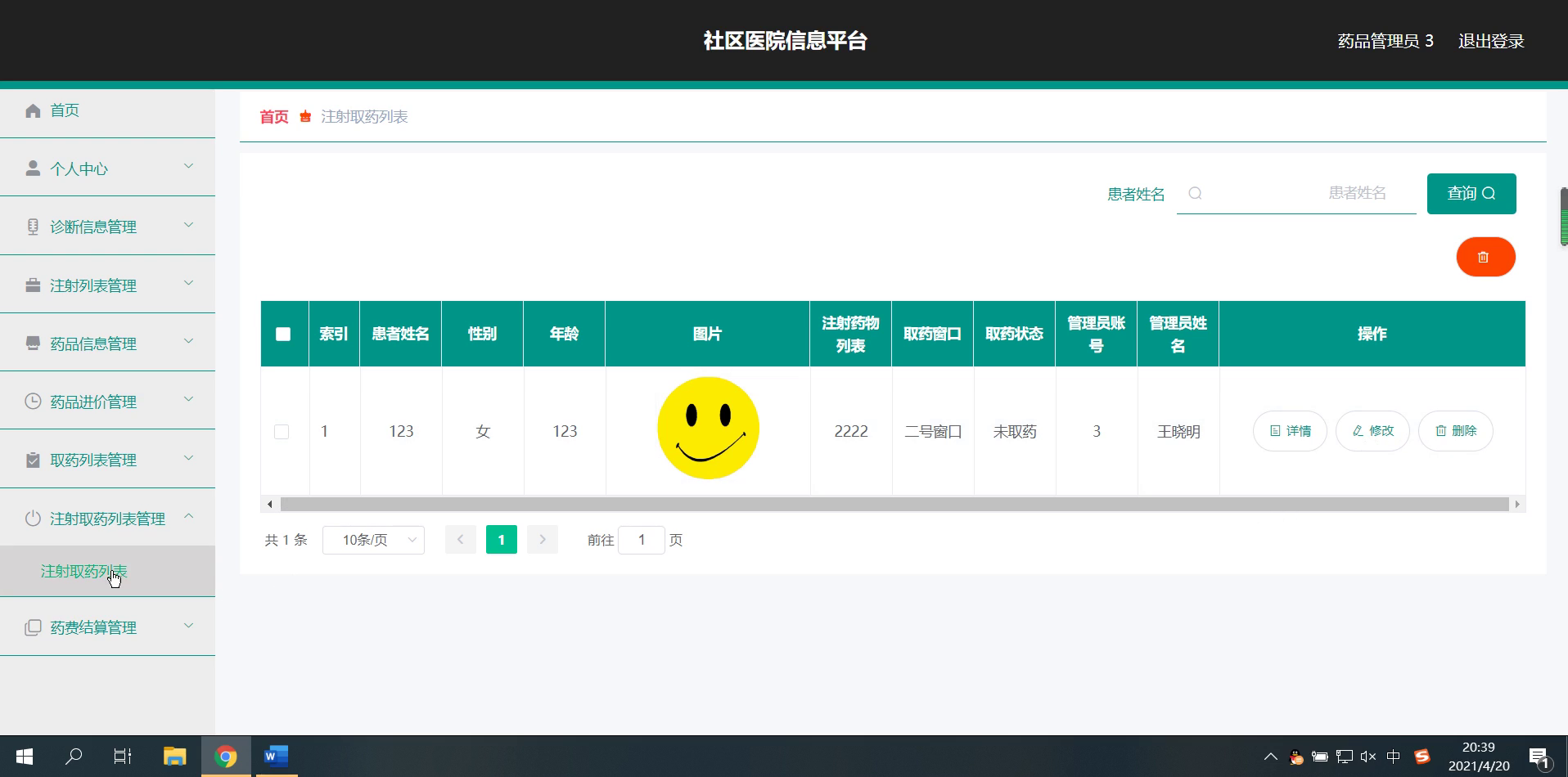Click the person icon for 个人中心
Screen dimensions: 1568x777
pos(33,168)
